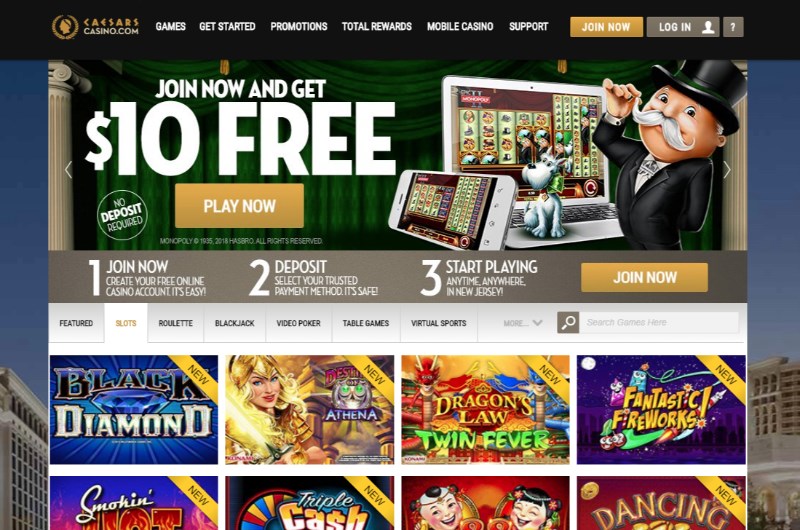Advance banner with the right arrow

click(727, 169)
